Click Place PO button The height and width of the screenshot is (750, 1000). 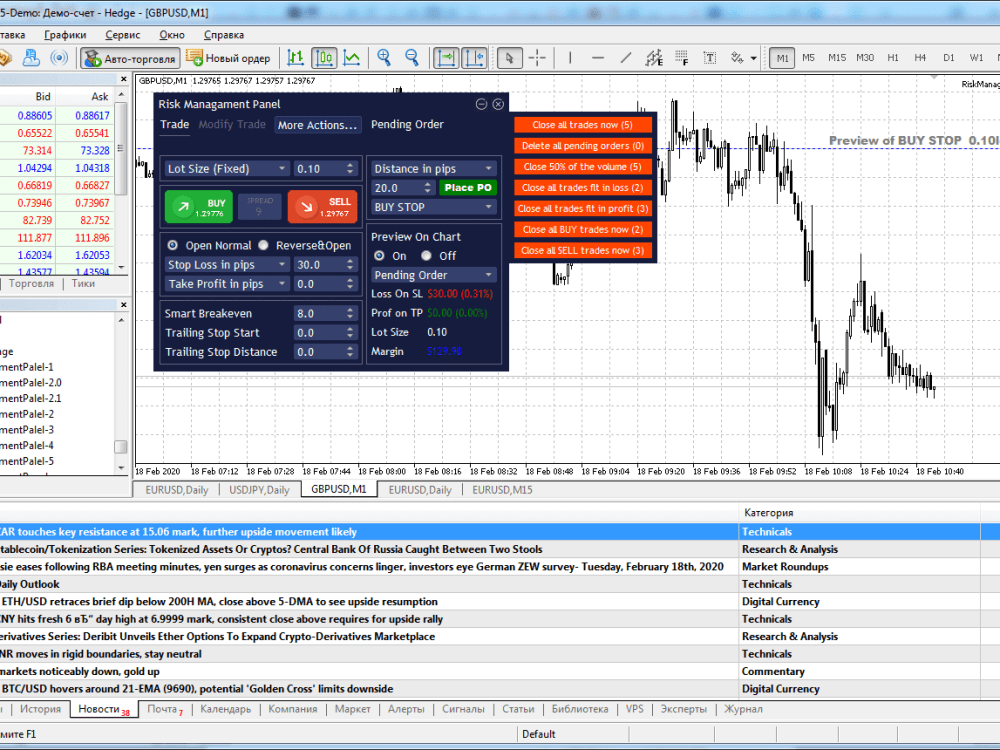click(468, 188)
